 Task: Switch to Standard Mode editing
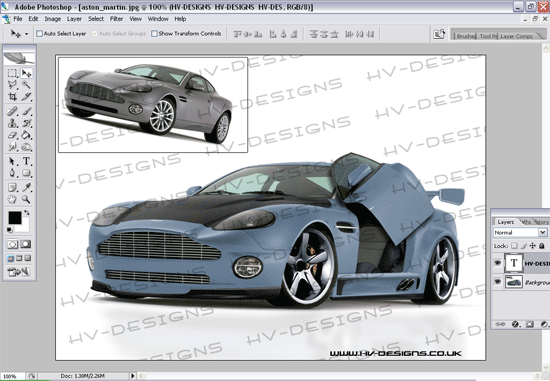tap(13, 244)
